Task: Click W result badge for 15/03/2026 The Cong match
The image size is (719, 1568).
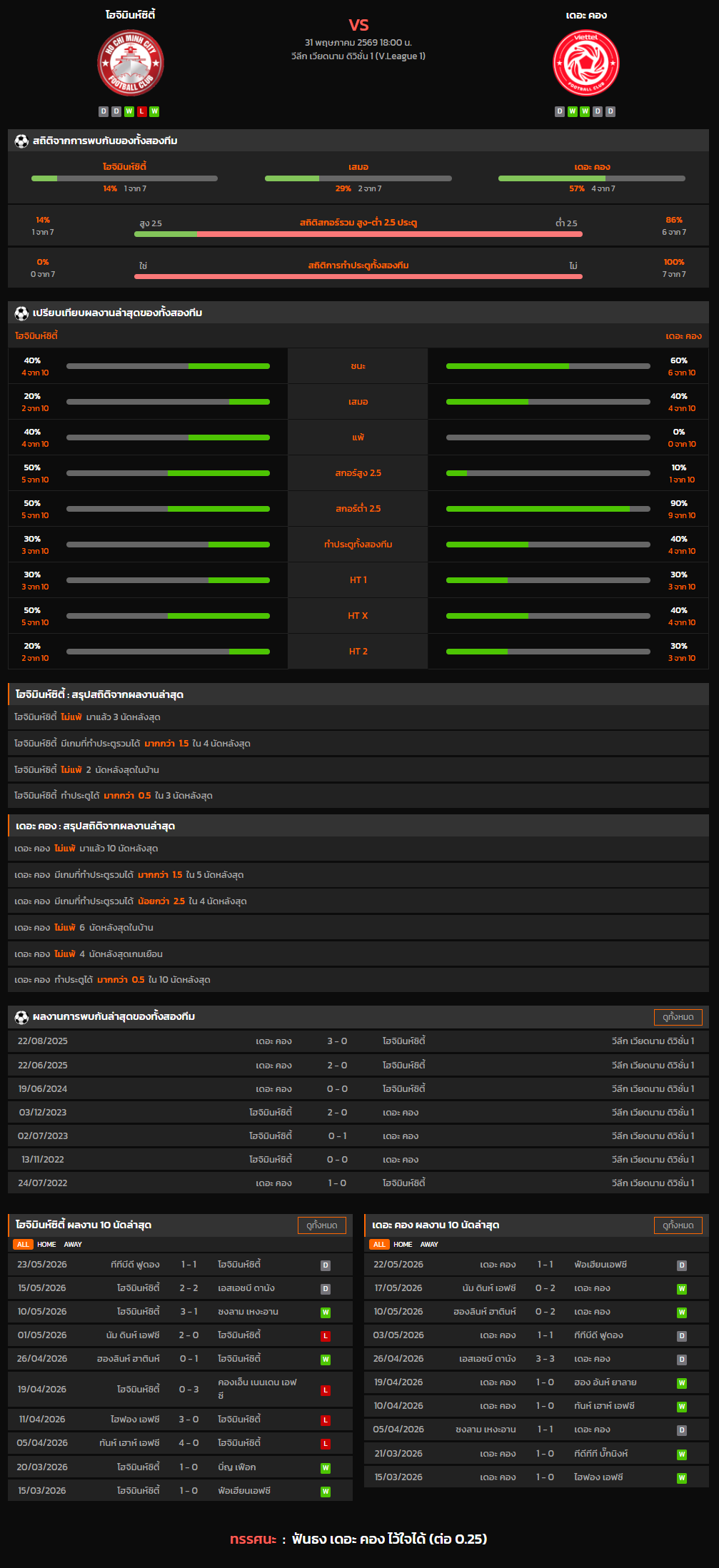Action: pyautogui.click(x=682, y=1478)
